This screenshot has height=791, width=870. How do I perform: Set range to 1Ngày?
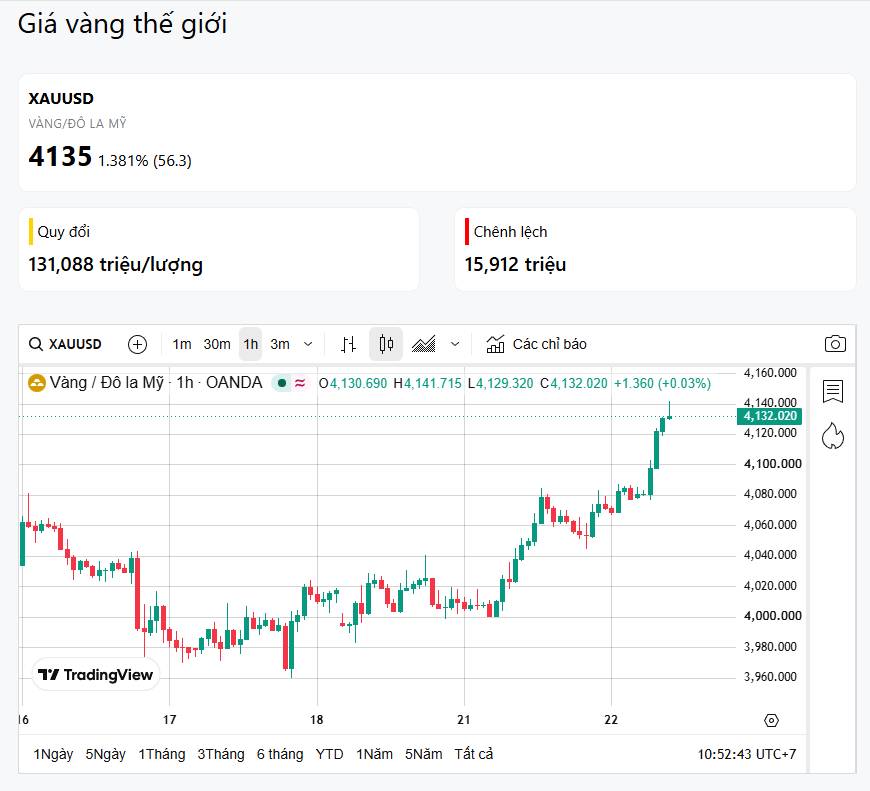(x=53, y=754)
